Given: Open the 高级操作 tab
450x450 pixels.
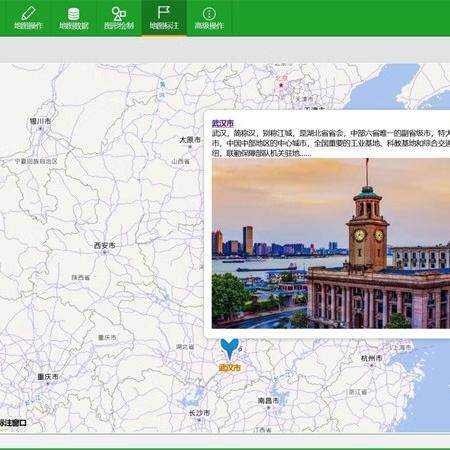Looking at the screenshot, I should point(209,18).
